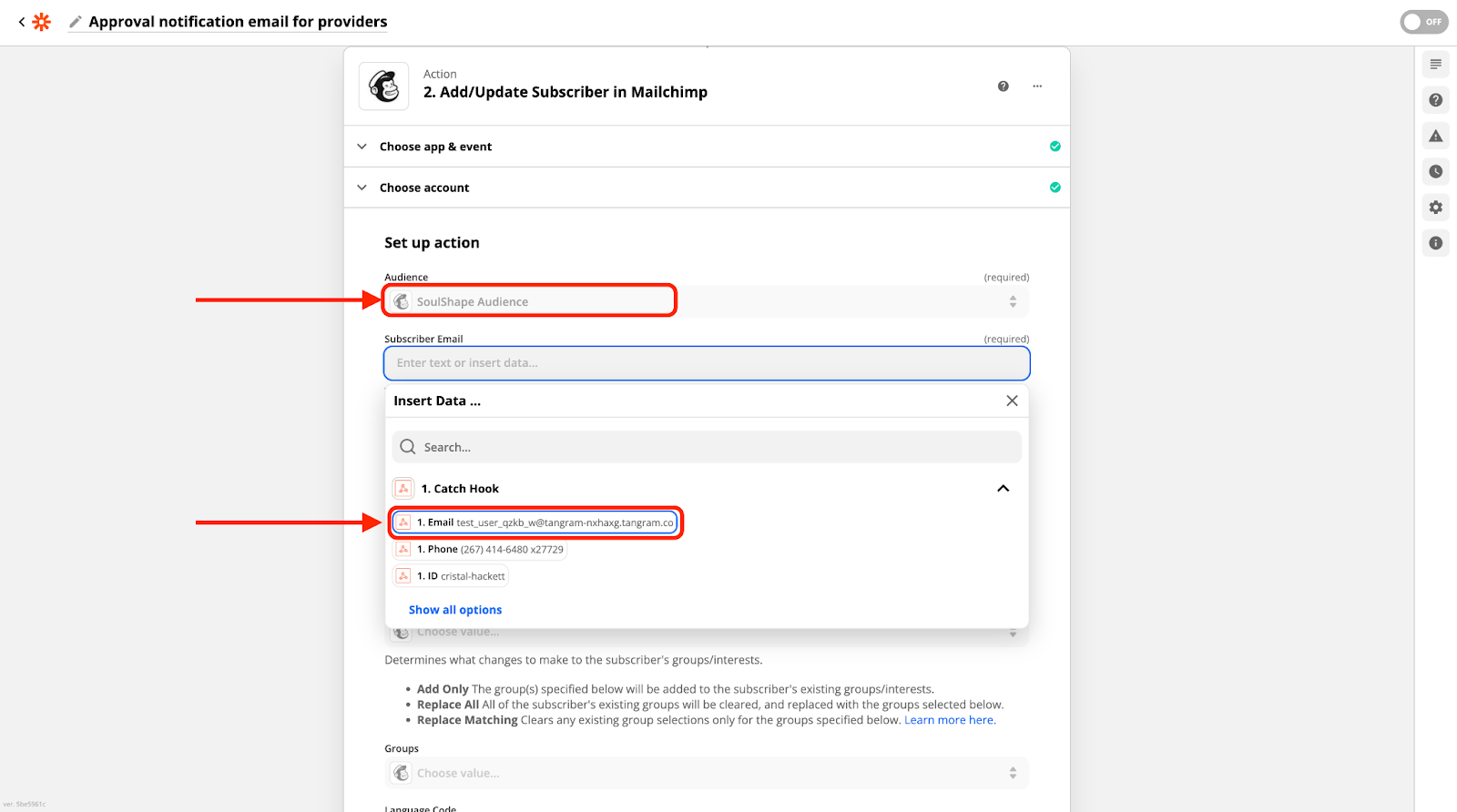The image size is (1457, 812).
Task: Open the notes icon in right sidebar
Action: (1436, 65)
